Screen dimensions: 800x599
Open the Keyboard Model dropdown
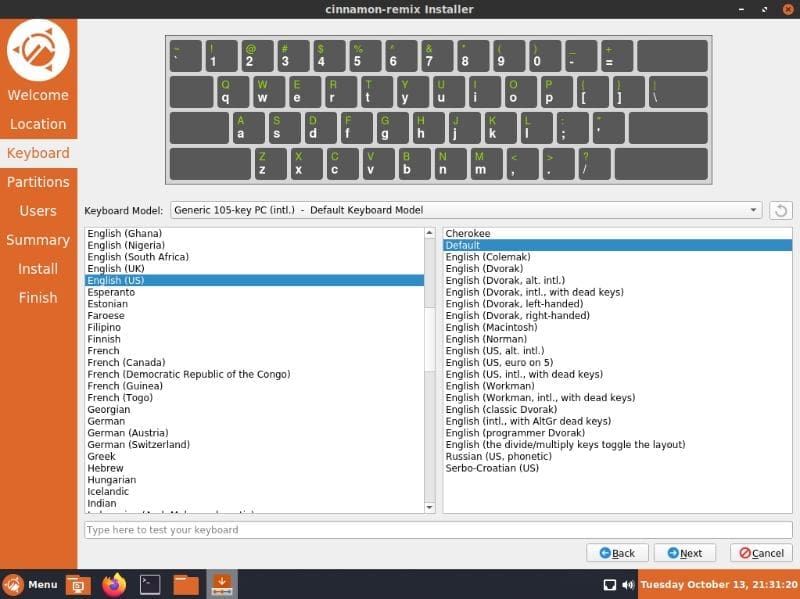(x=466, y=210)
